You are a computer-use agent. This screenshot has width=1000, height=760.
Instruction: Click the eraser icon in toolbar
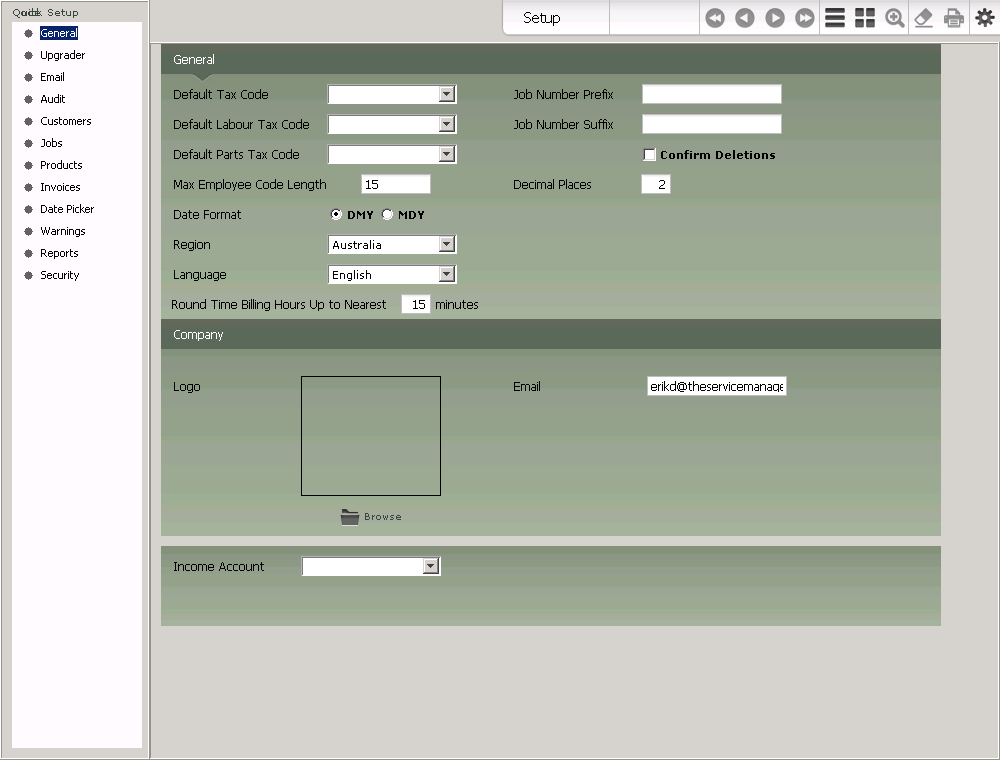(924, 18)
